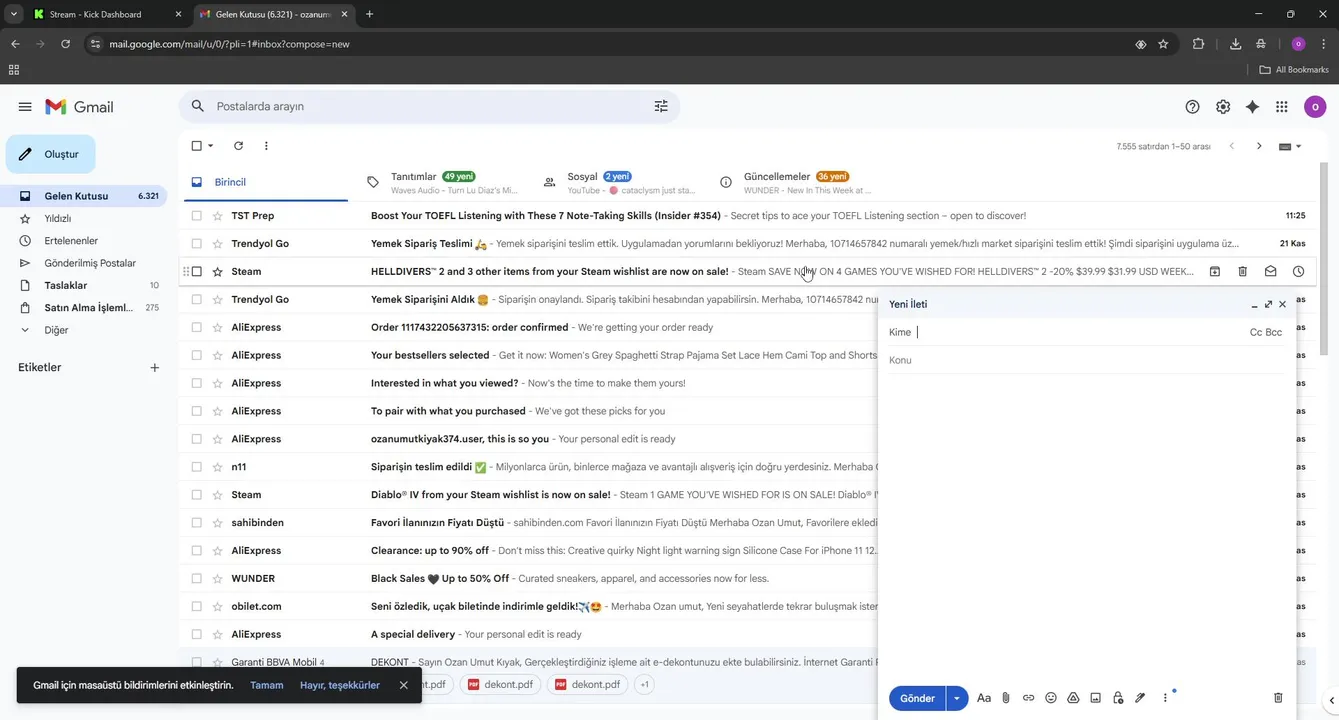Send the message with Gönder button
1339x720 pixels.
[x=917, y=698]
